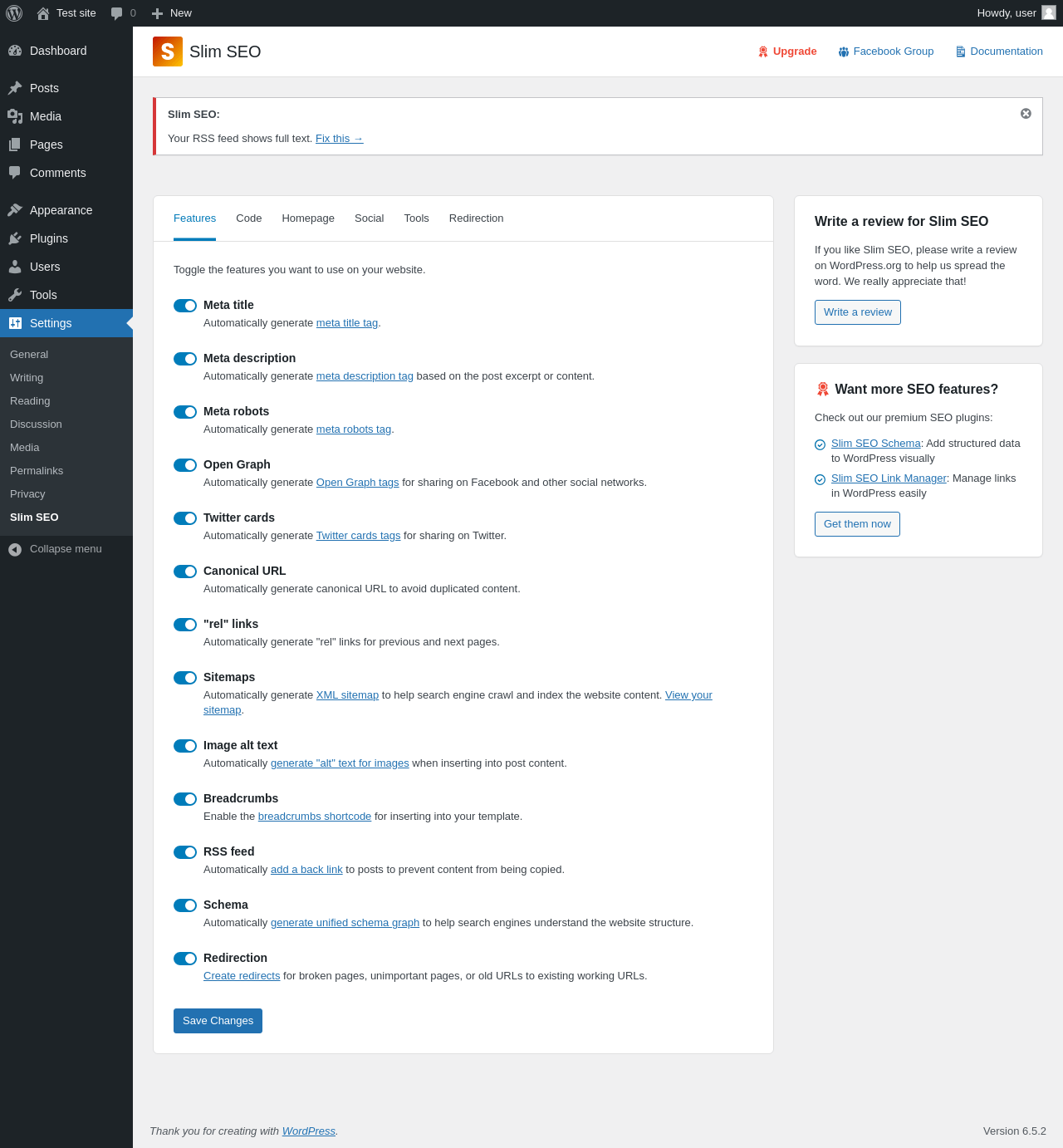
Task: Open the Homepage tab
Action: (308, 218)
